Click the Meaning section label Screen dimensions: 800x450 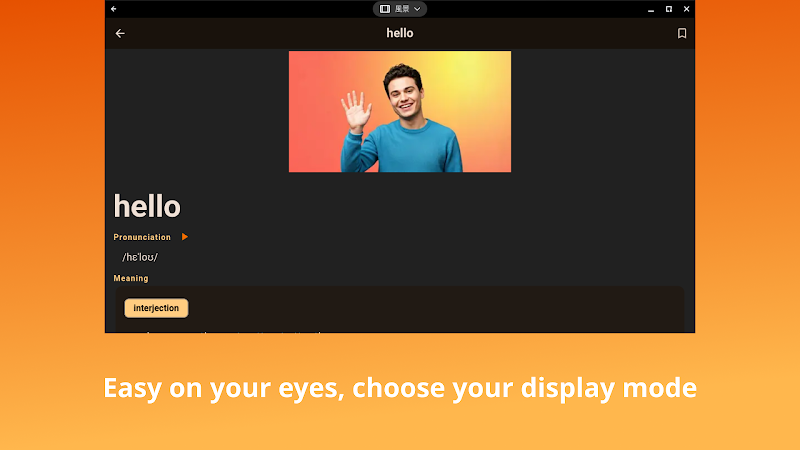coord(131,278)
